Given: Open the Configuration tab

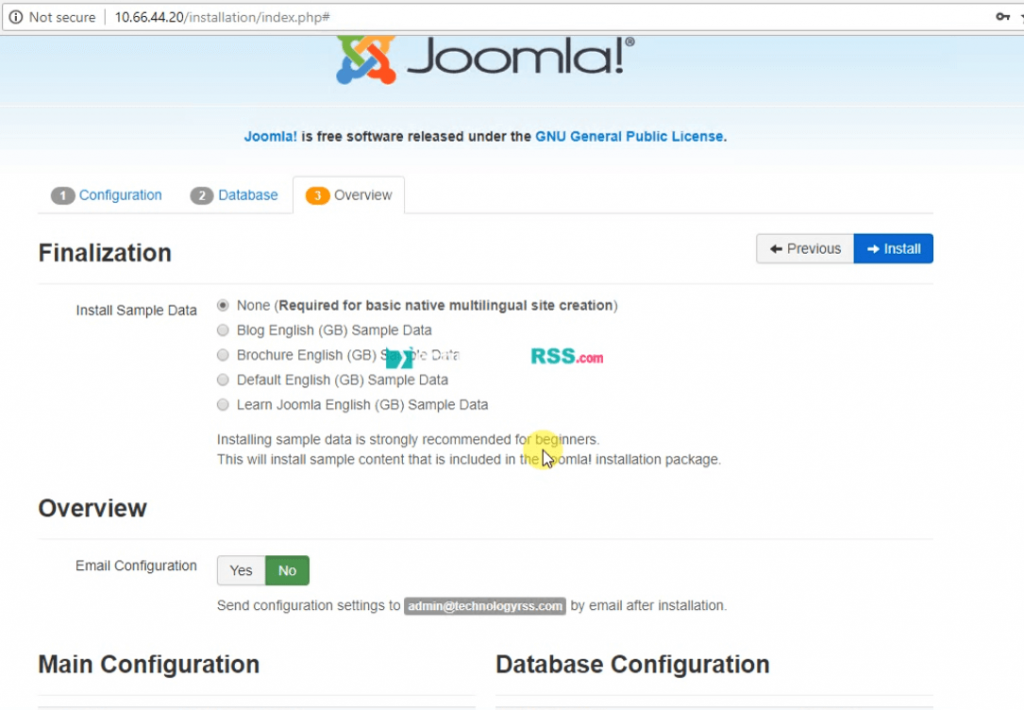Looking at the screenshot, I should [106, 195].
